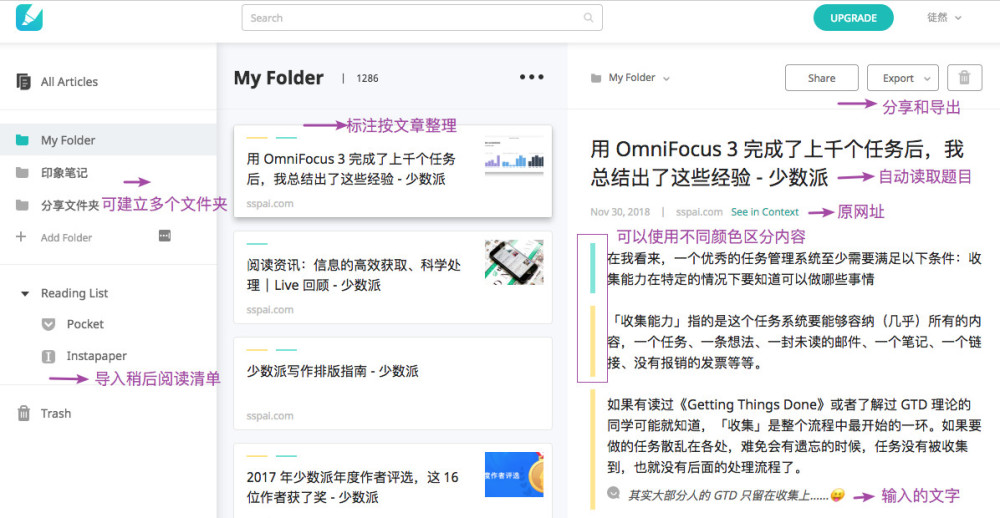The image size is (1000, 518).
Task: Click the teal My Folder sidebar icon
Action: click(x=22, y=140)
